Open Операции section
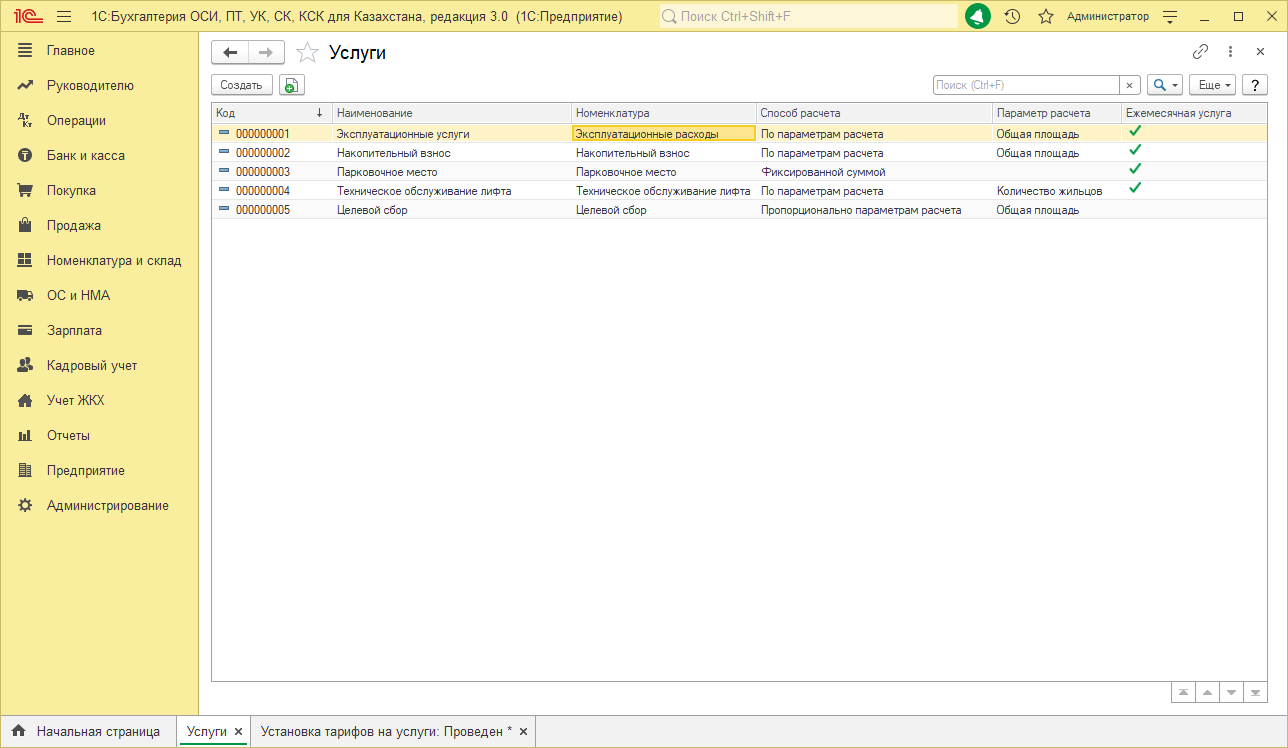The height and width of the screenshot is (748, 1288). [x=76, y=120]
